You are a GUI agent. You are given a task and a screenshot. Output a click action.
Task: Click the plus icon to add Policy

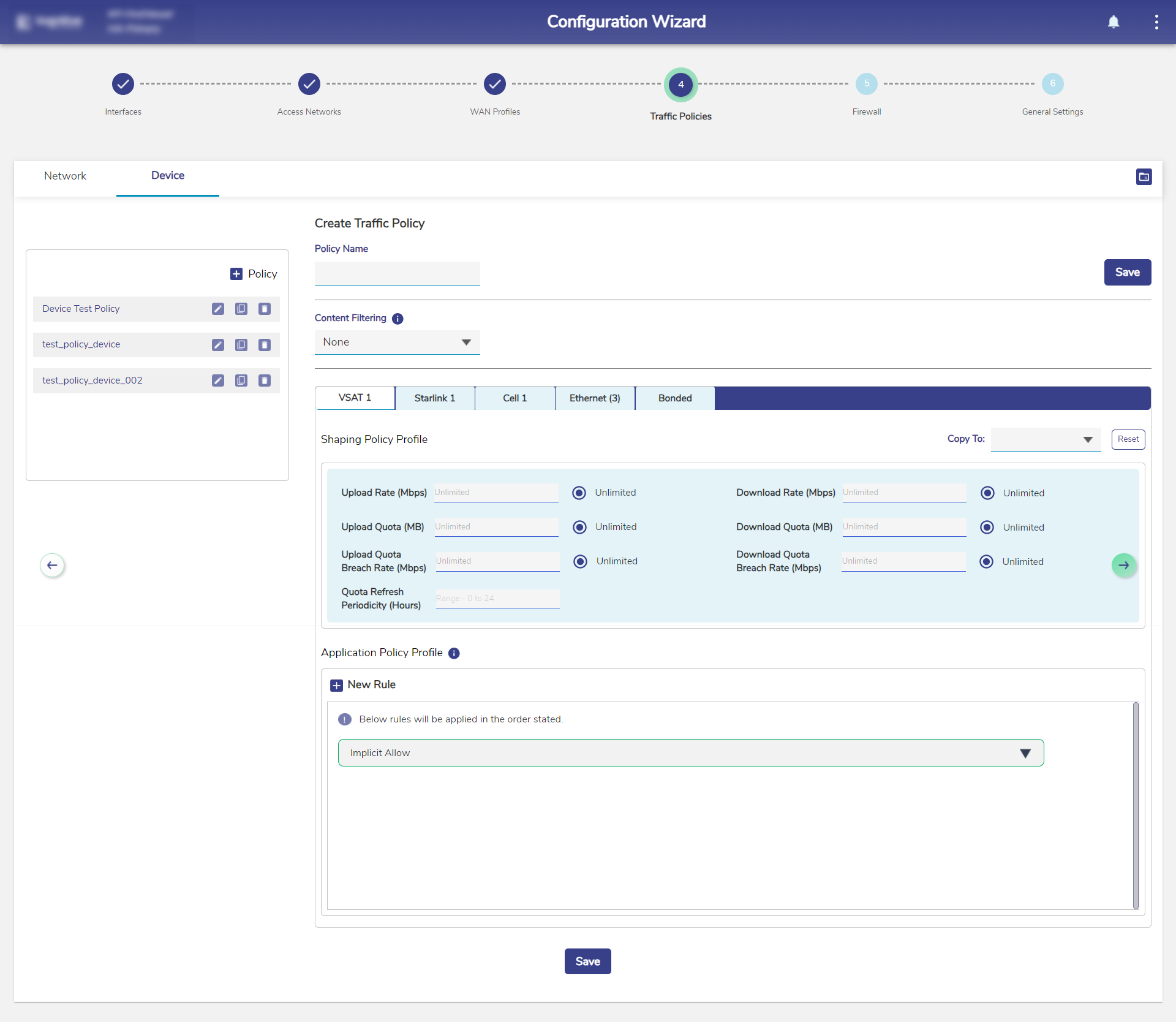(x=236, y=274)
